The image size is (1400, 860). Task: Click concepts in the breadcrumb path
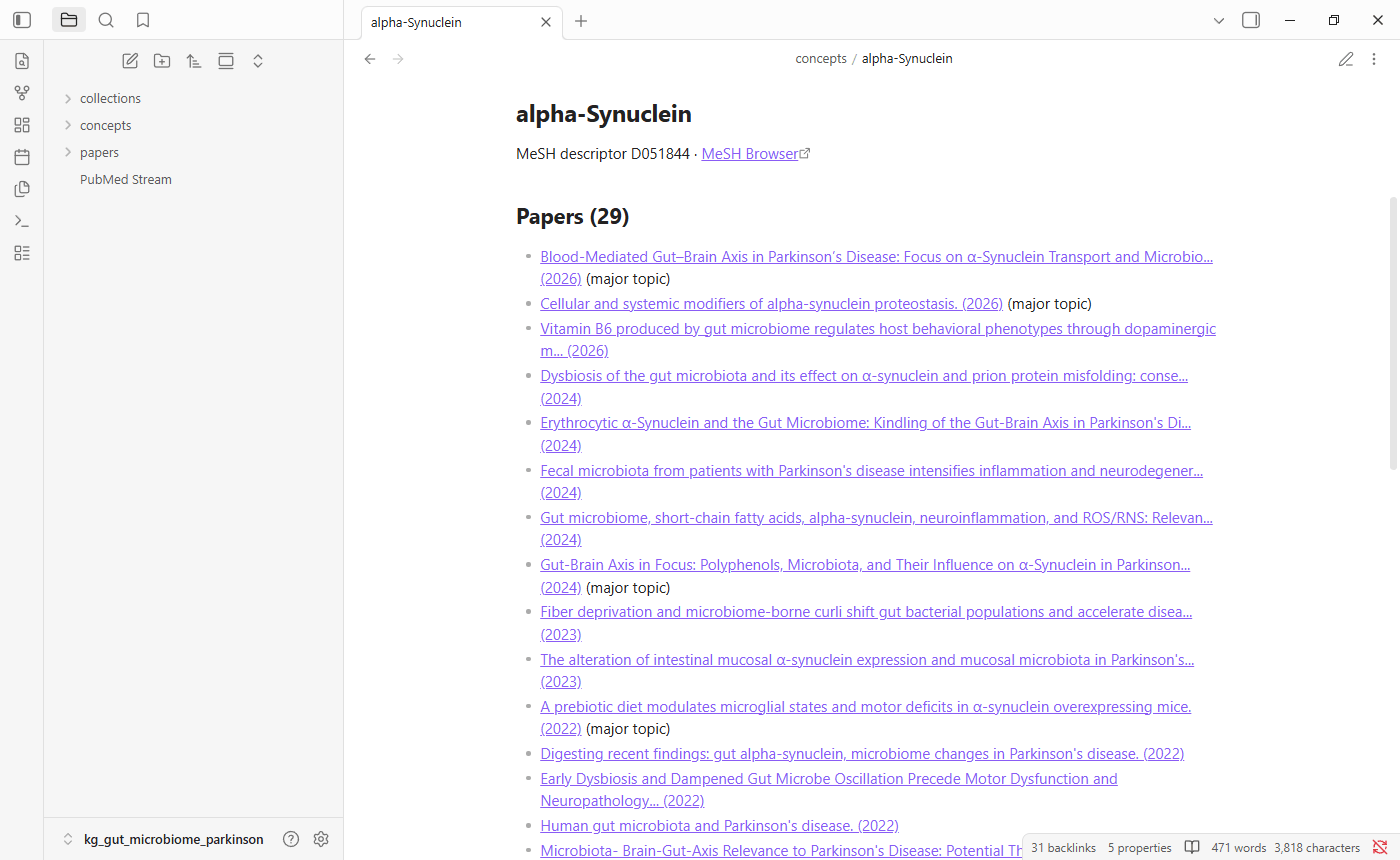coord(821,59)
